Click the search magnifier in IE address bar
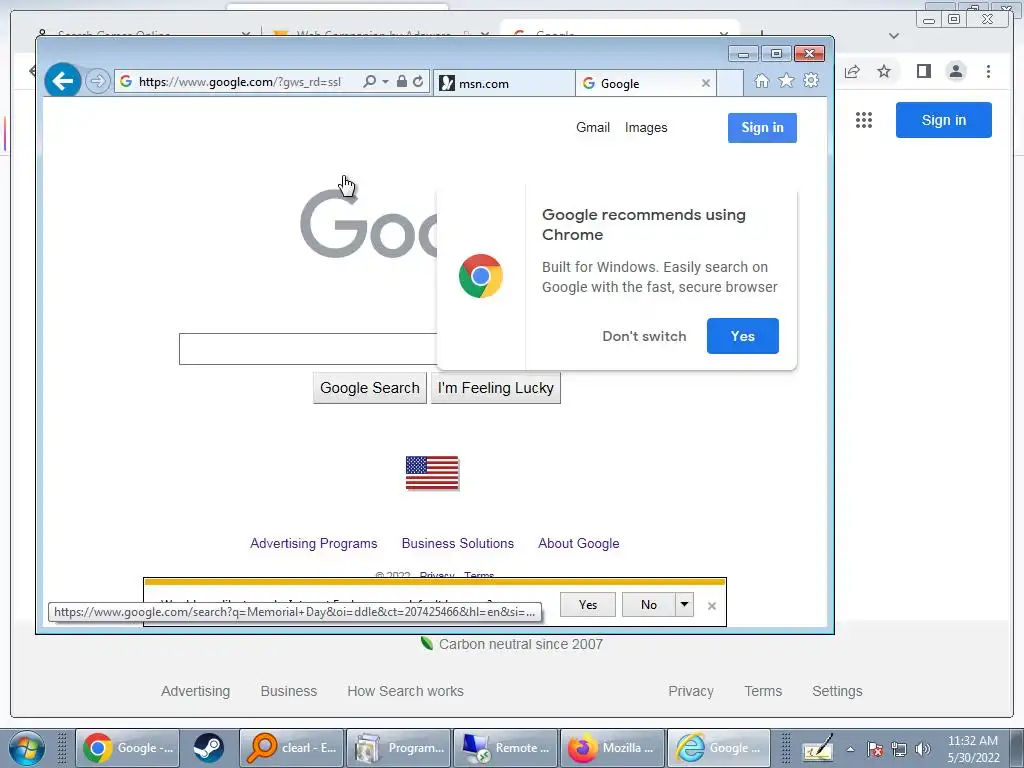This screenshot has width=1024, height=768. [x=370, y=82]
